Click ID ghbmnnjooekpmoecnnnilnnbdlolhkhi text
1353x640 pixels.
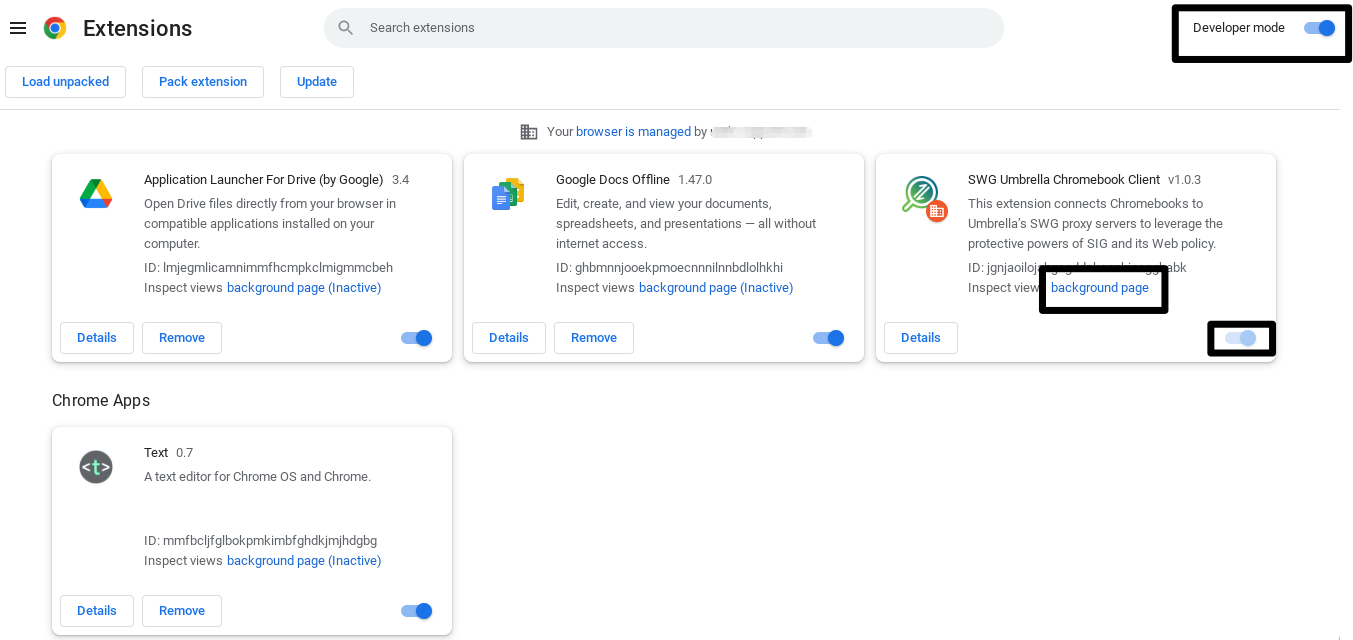(x=669, y=268)
